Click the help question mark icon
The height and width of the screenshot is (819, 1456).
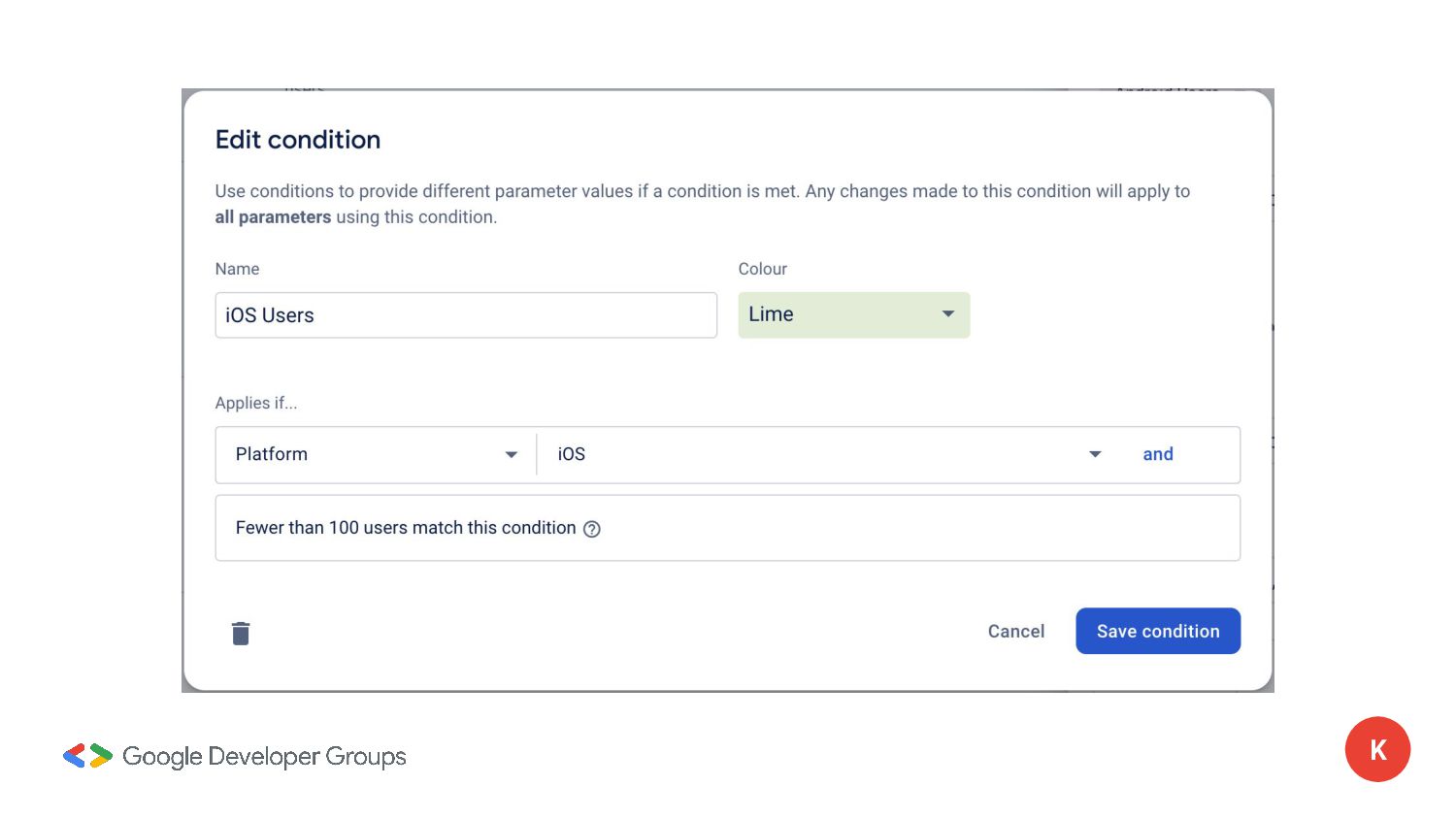coord(592,529)
